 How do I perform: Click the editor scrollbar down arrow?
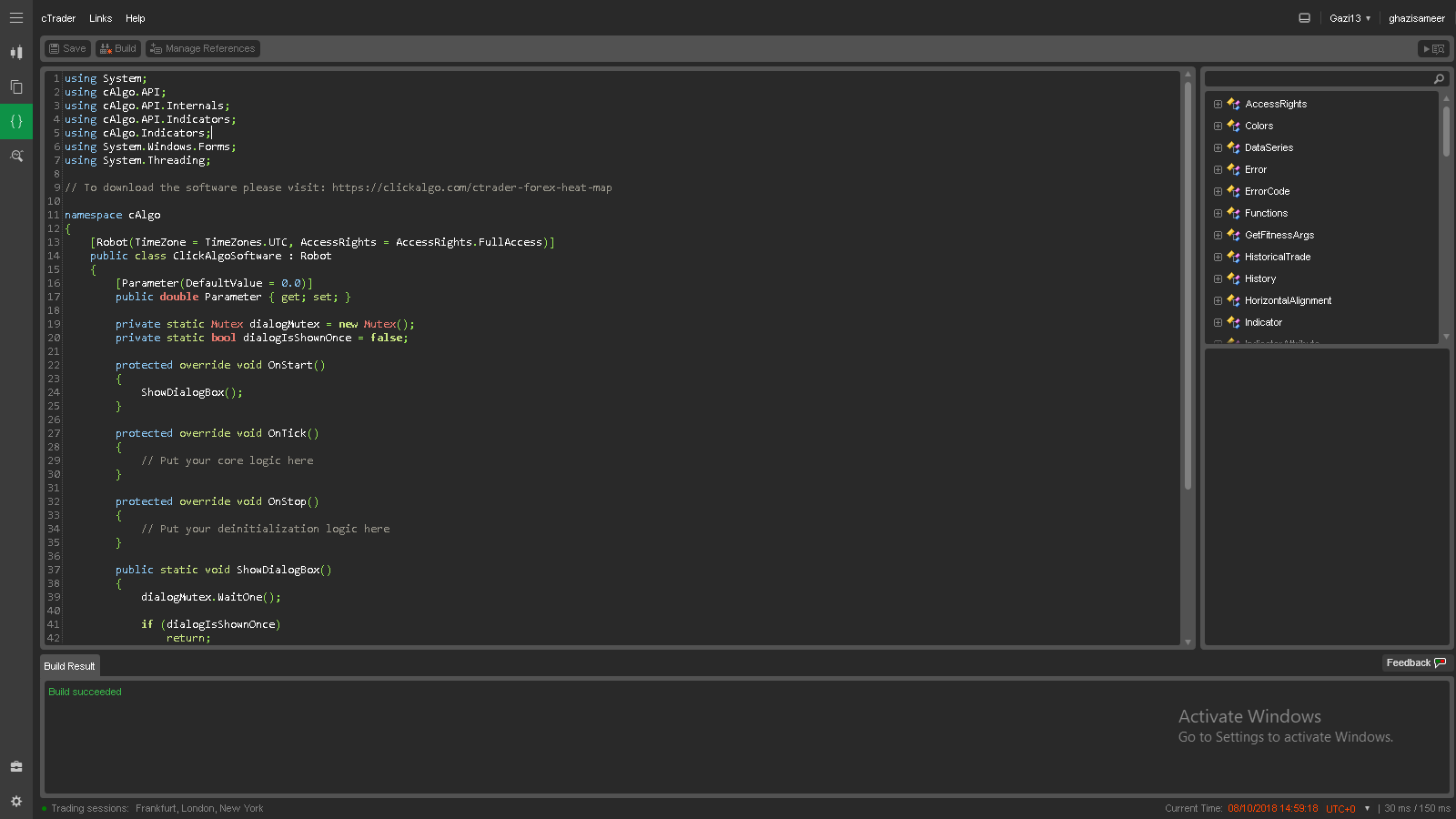click(1188, 642)
